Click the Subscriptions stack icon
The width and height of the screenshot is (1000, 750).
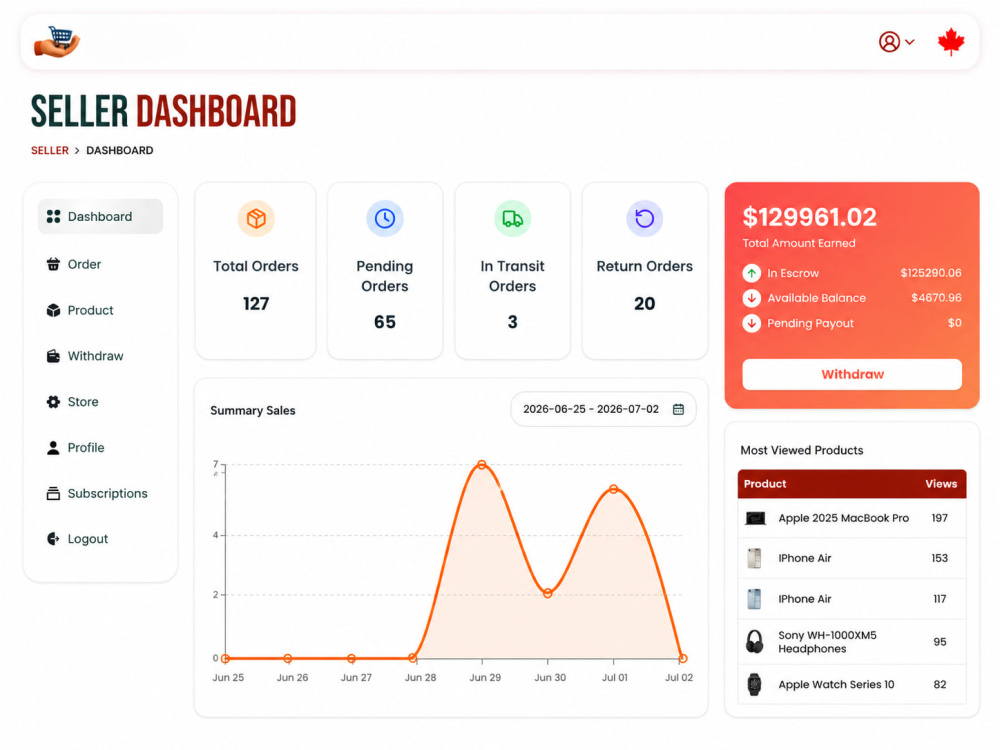tap(54, 494)
